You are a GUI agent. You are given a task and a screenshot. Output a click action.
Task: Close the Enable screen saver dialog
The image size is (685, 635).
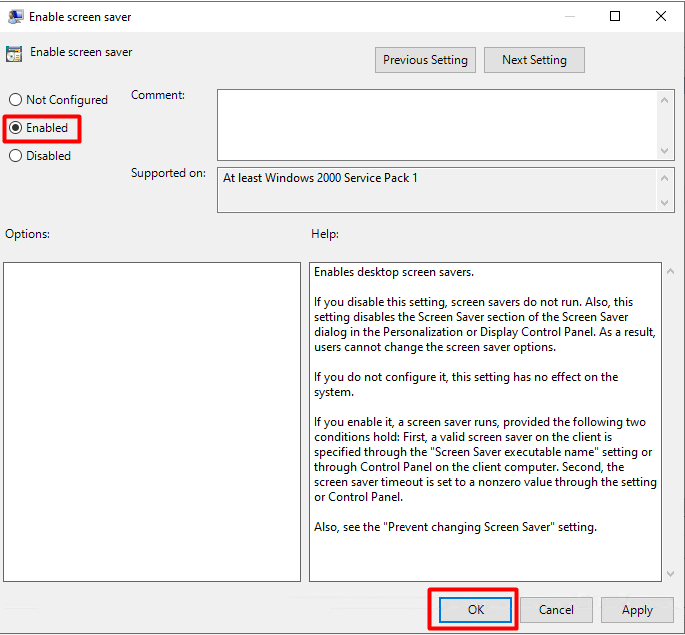point(661,16)
